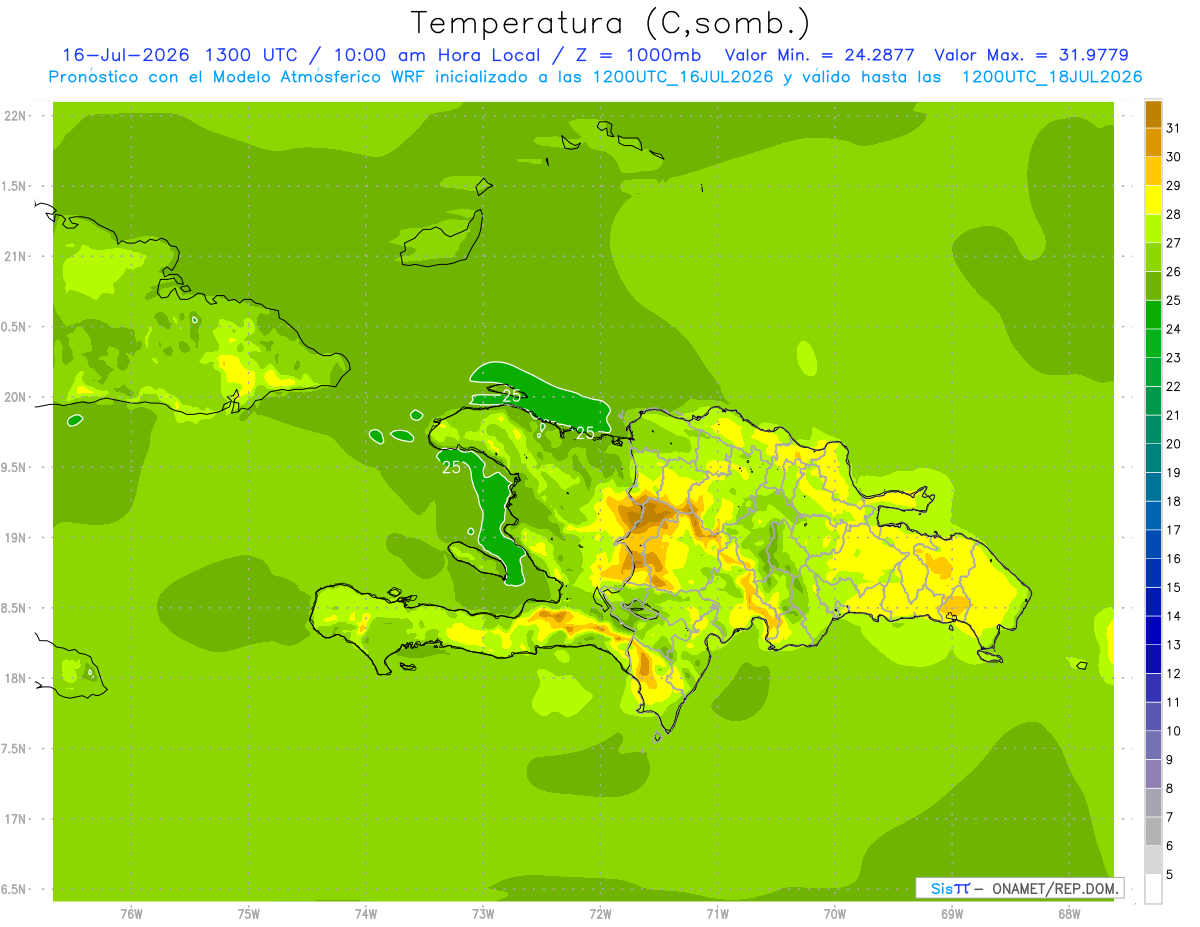Click legend value 29
The height and width of the screenshot is (927, 1200).
(1174, 186)
